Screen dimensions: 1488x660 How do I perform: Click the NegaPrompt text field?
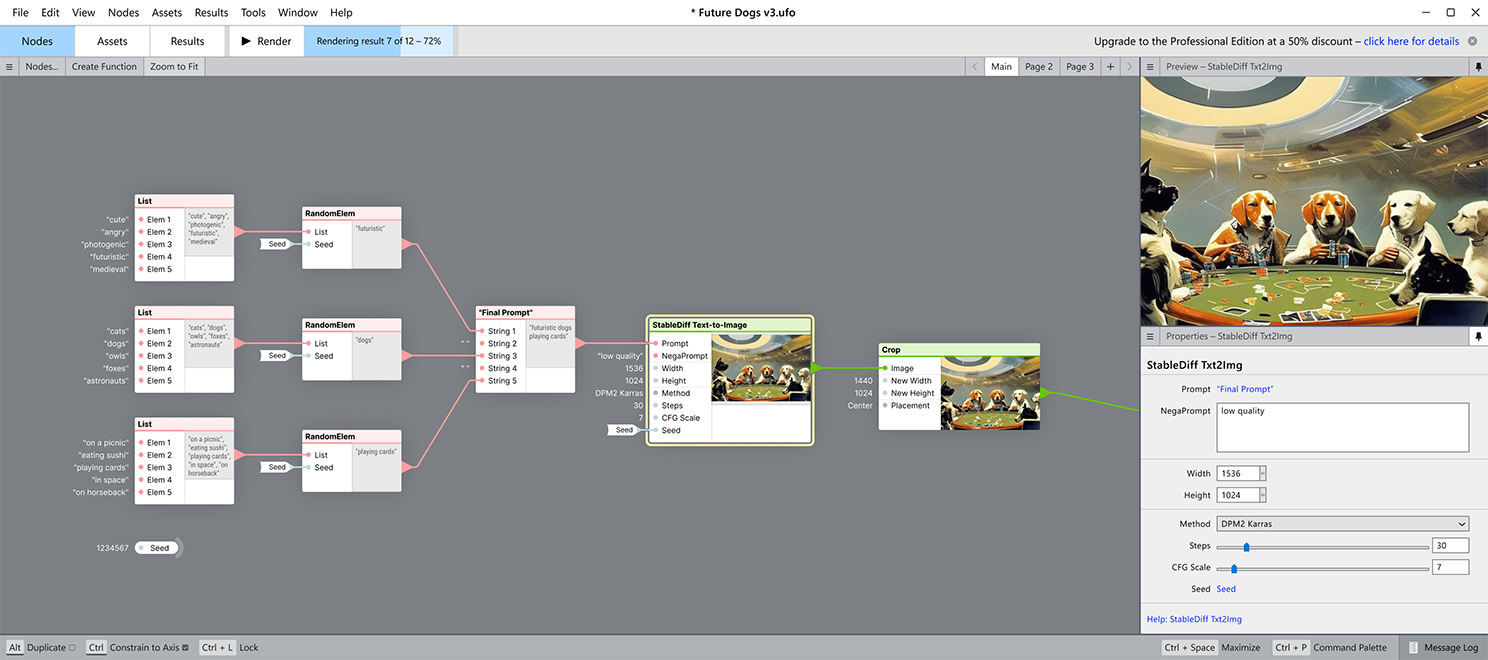[1342, 427]
